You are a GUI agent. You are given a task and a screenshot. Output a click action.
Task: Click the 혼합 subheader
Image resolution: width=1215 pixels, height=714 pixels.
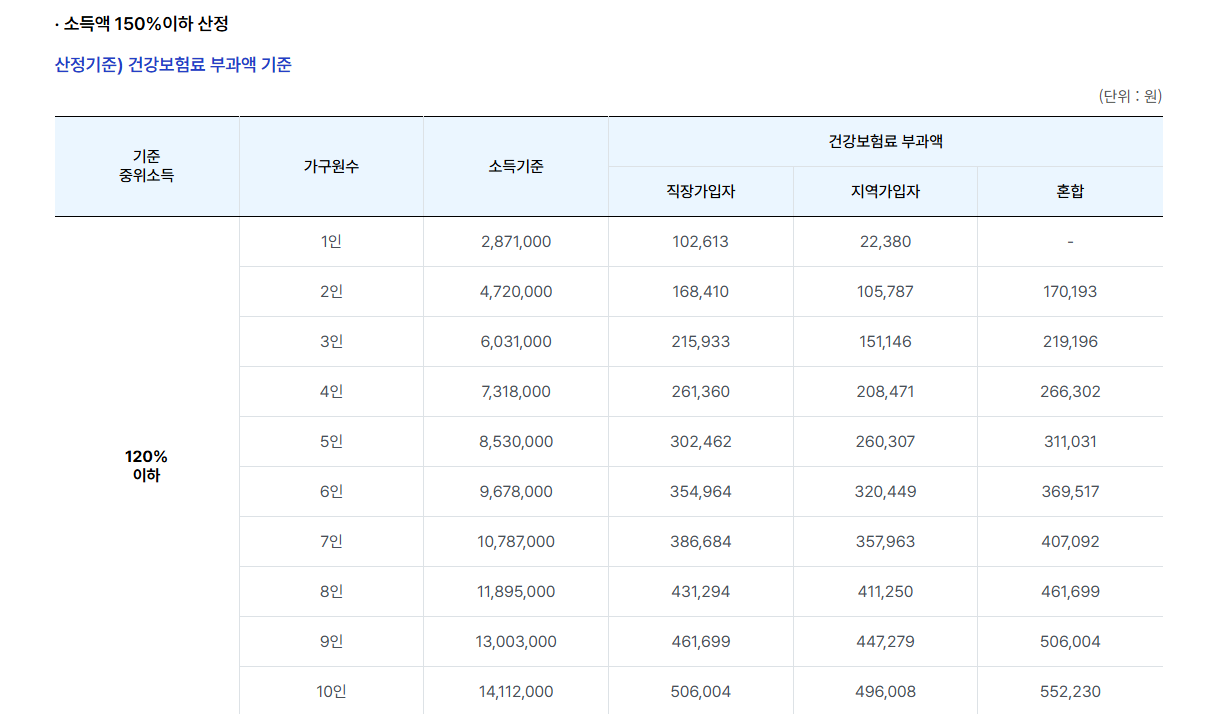[1070, 190]
